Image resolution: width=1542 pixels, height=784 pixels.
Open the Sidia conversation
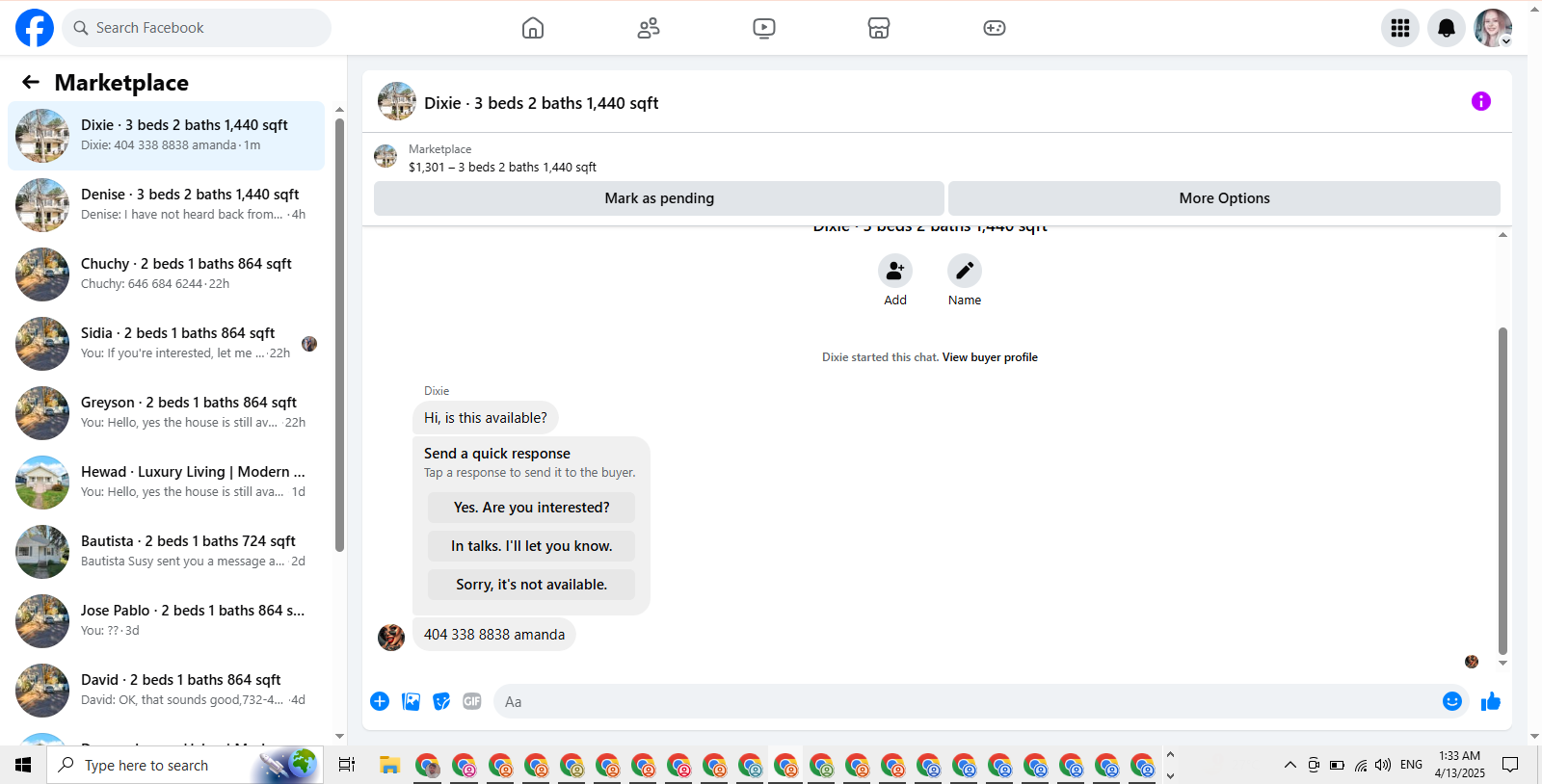pos(166,344)
